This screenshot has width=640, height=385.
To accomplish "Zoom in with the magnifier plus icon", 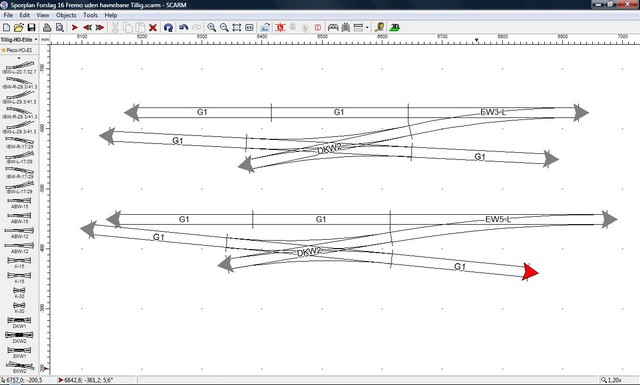I will coord(211,27).
